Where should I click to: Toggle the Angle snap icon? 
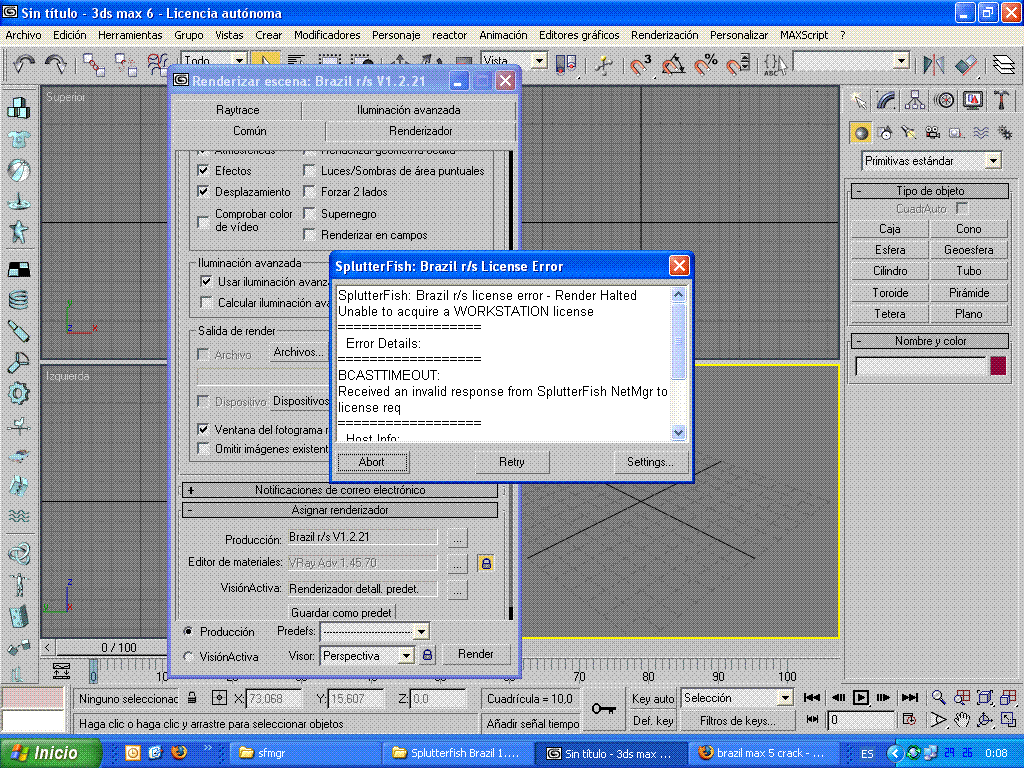(673, 64)
